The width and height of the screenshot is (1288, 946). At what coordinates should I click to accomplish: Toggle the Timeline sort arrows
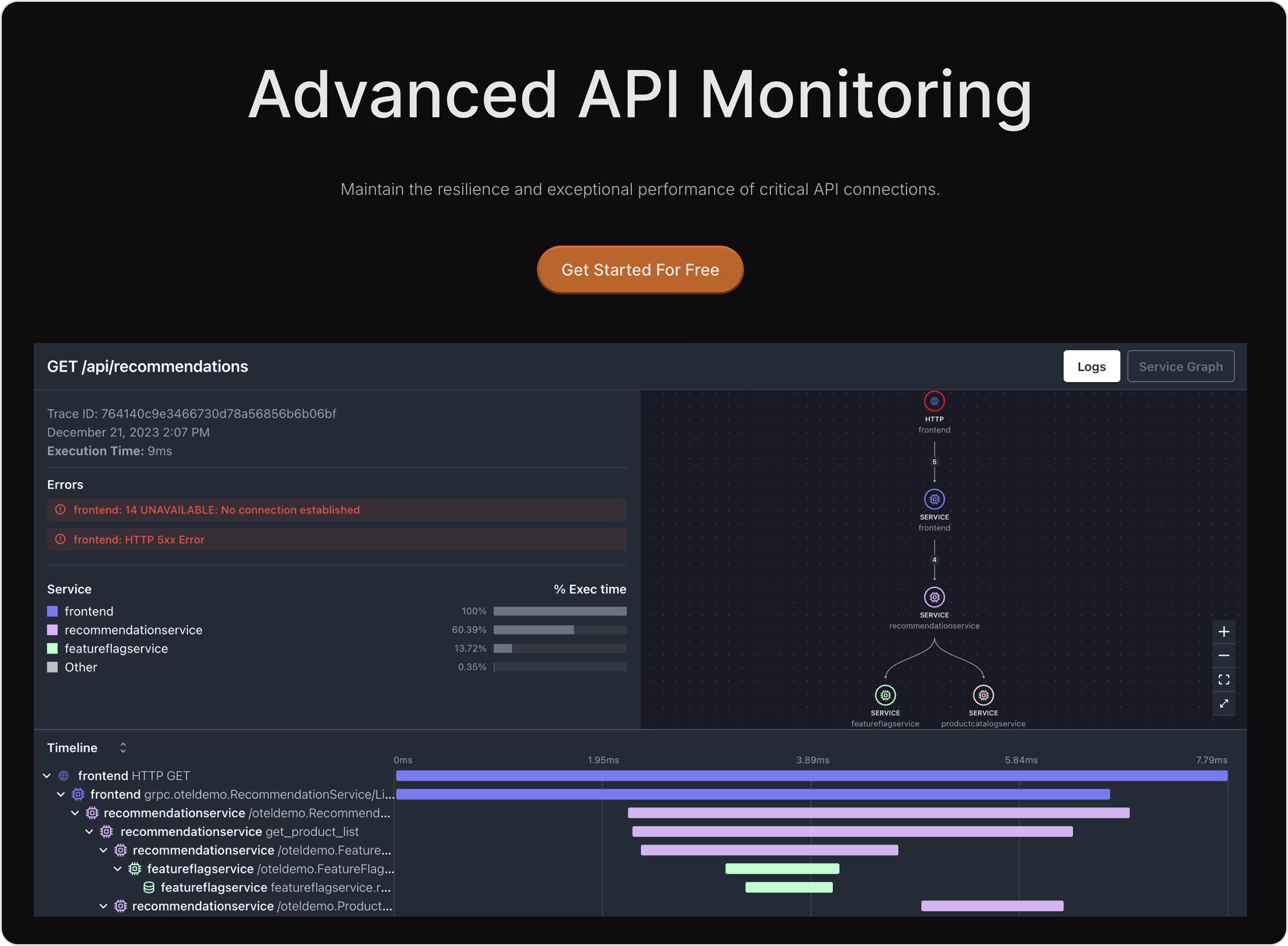[x=123, y=748]
